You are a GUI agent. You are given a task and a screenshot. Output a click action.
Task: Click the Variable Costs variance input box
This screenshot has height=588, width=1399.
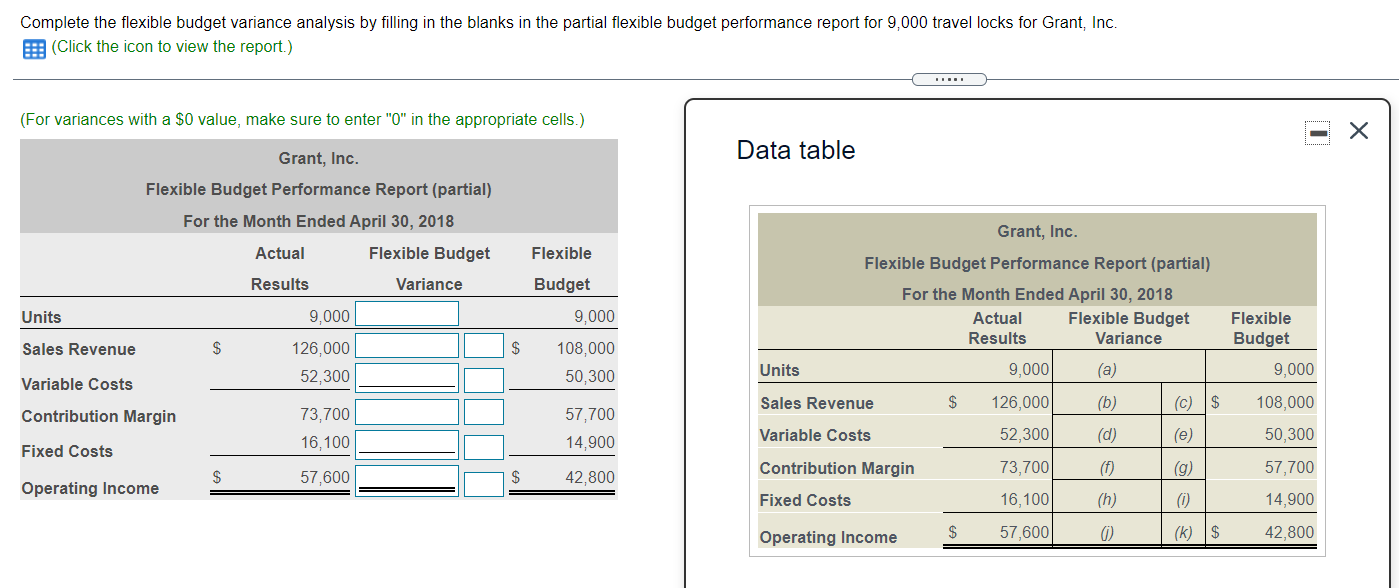point(405,379)
